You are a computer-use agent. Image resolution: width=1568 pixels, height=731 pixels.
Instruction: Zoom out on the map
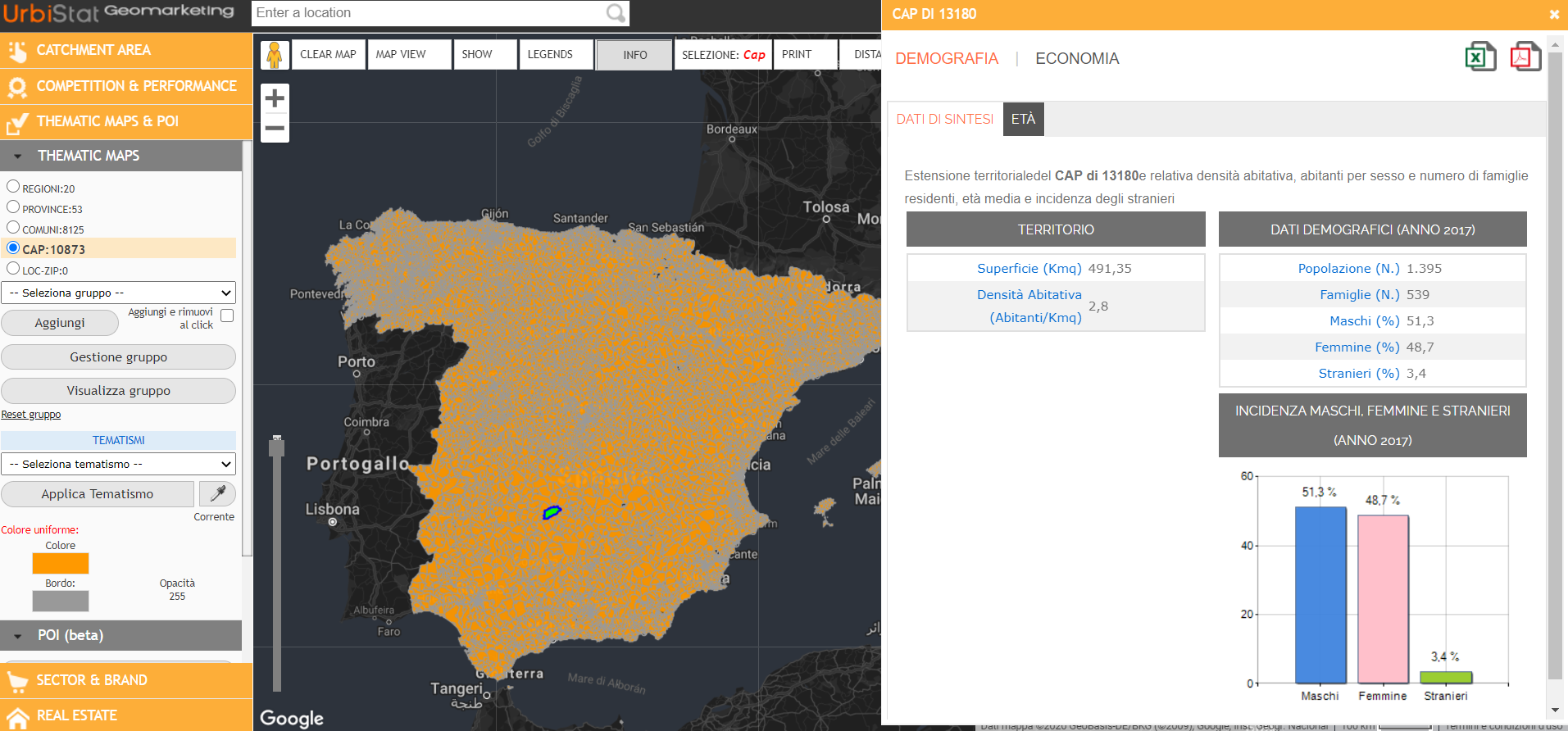coord(275,128)
